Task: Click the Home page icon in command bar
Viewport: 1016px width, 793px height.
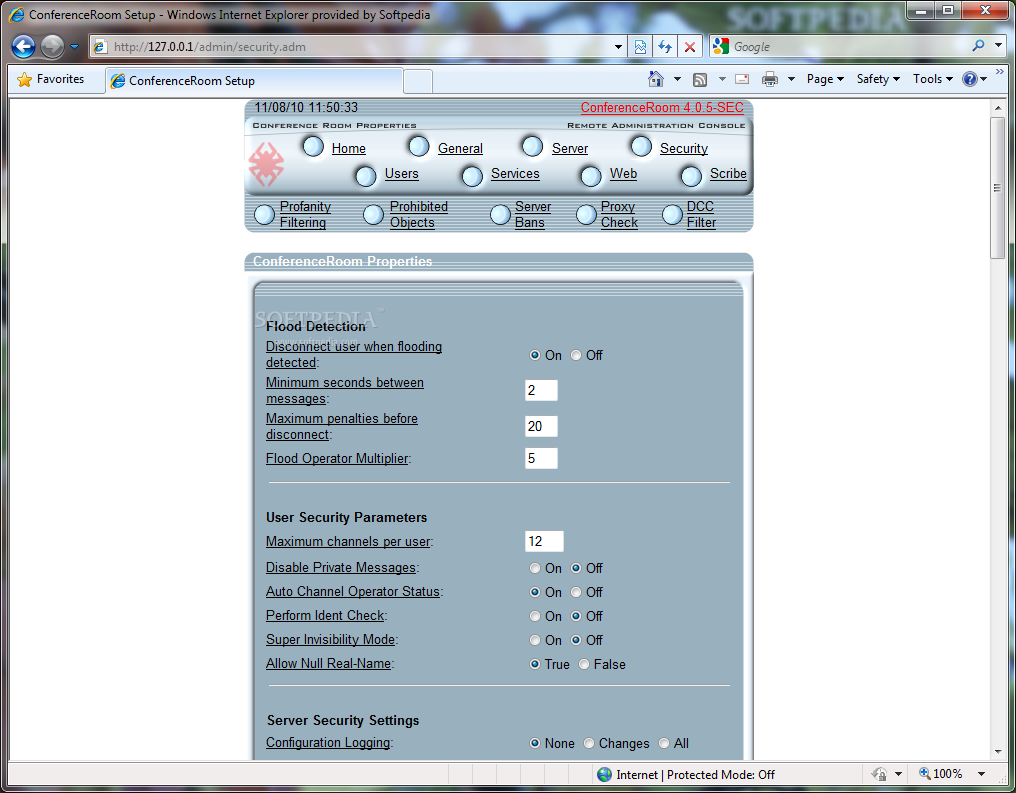Action: [656, 79]
